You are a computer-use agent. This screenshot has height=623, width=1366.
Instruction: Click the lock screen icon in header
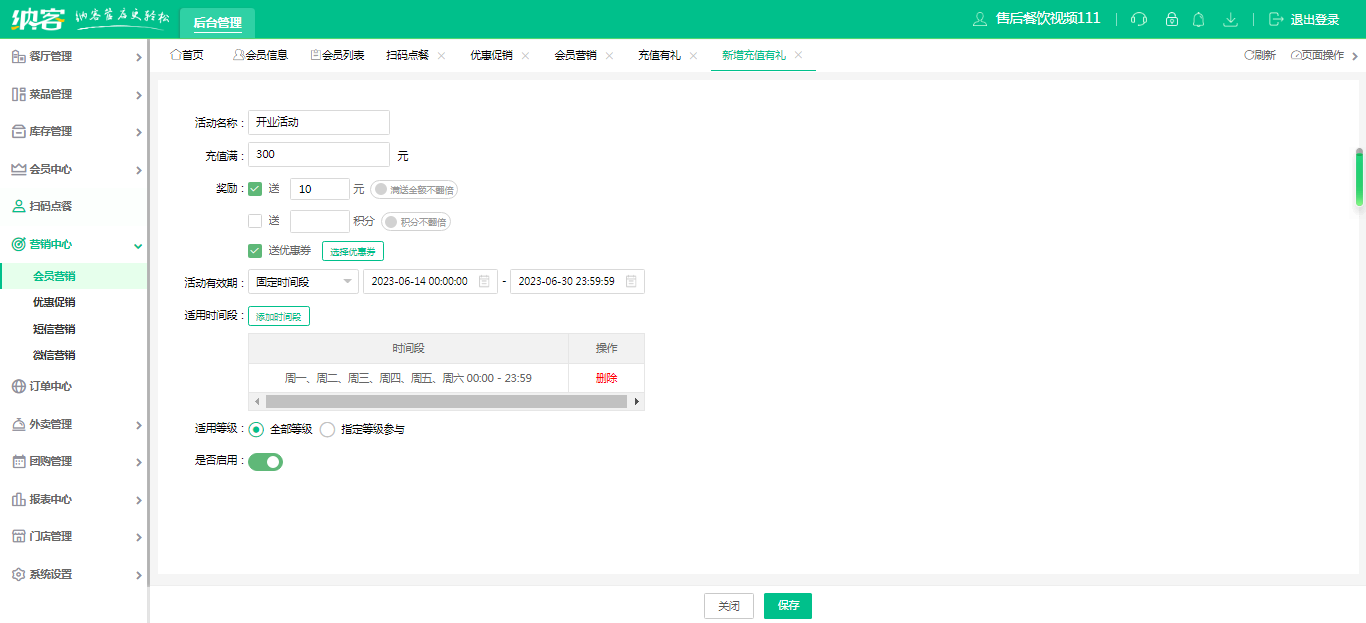pos(1172,19)
